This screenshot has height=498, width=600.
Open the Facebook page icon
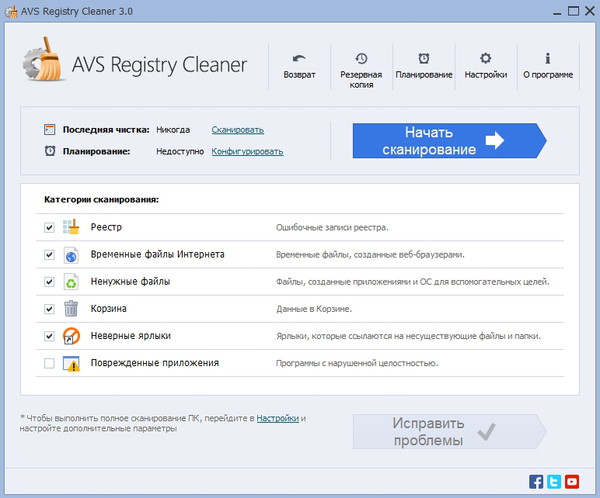tap(537, 481)
